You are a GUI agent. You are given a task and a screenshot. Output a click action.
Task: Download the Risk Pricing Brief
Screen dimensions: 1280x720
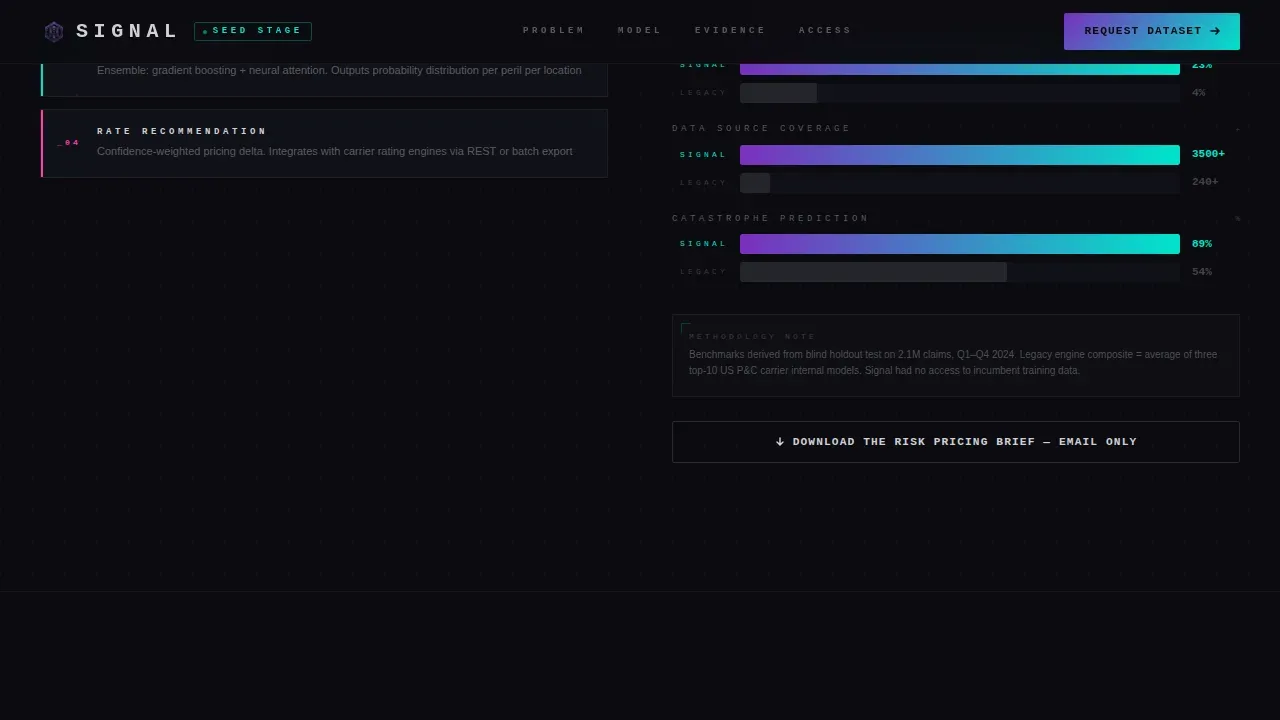pyautogui.click(x=956, y=442)
